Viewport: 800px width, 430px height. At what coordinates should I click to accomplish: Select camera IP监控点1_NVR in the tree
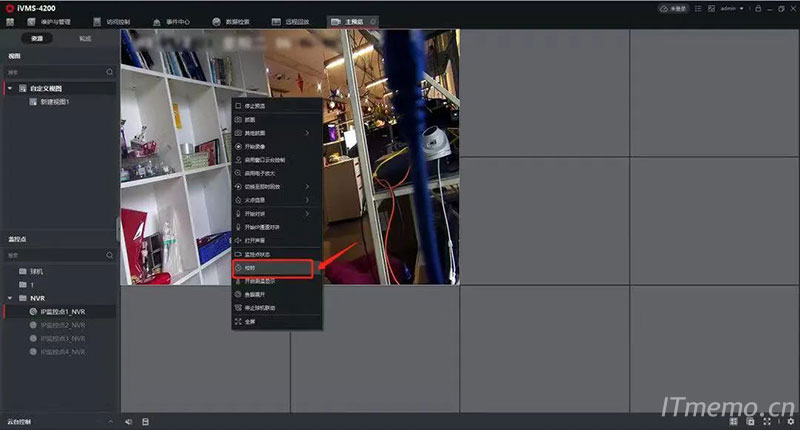click(65, 312)
